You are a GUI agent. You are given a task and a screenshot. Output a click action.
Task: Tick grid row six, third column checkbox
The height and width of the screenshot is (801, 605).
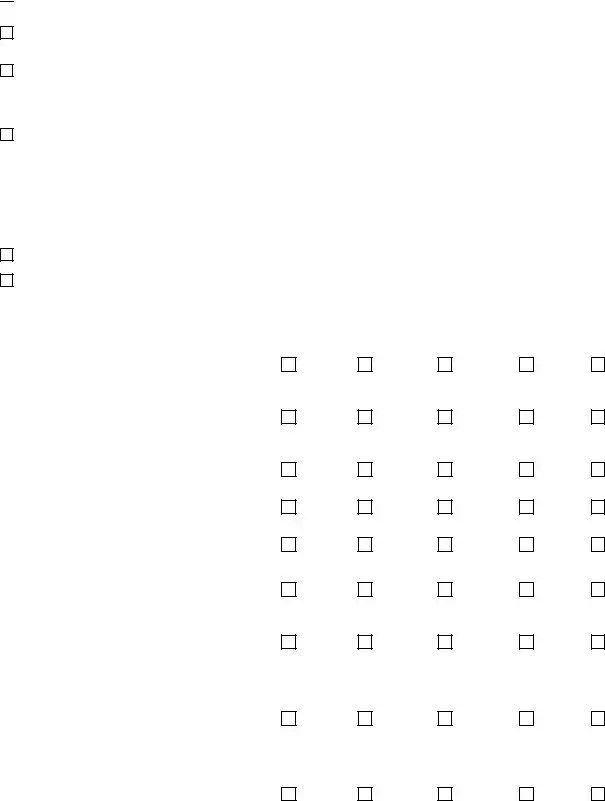click(x=445, y=589)
